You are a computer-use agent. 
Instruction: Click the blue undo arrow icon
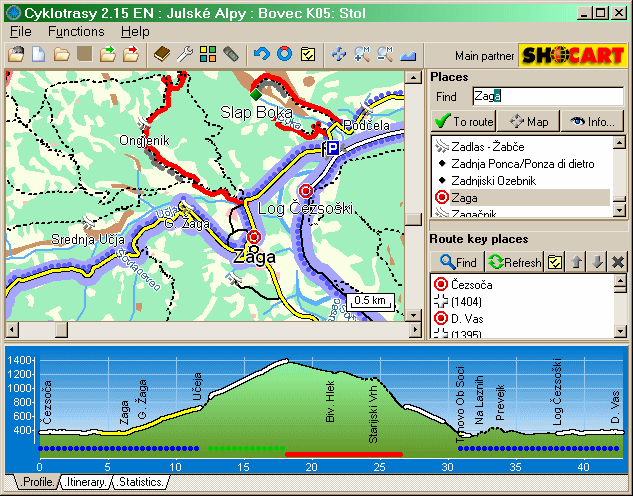coord(262,54)
